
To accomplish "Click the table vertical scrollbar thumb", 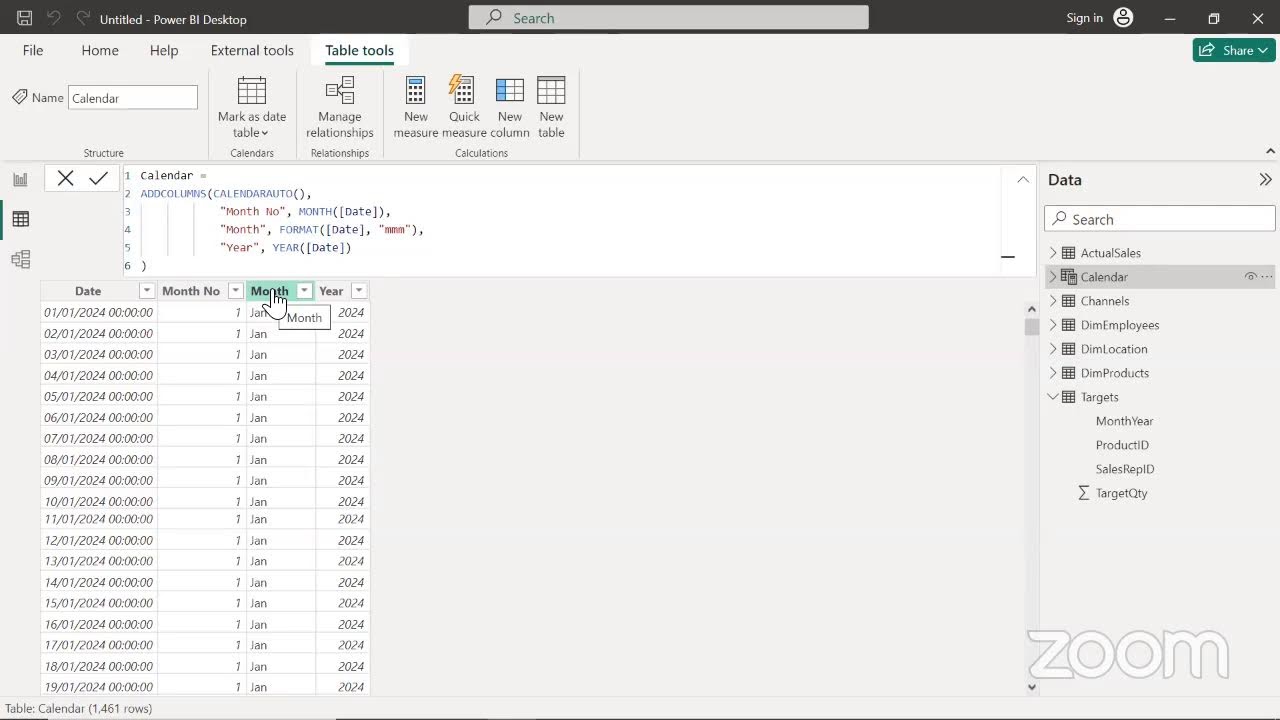I will click(1031, 327).
